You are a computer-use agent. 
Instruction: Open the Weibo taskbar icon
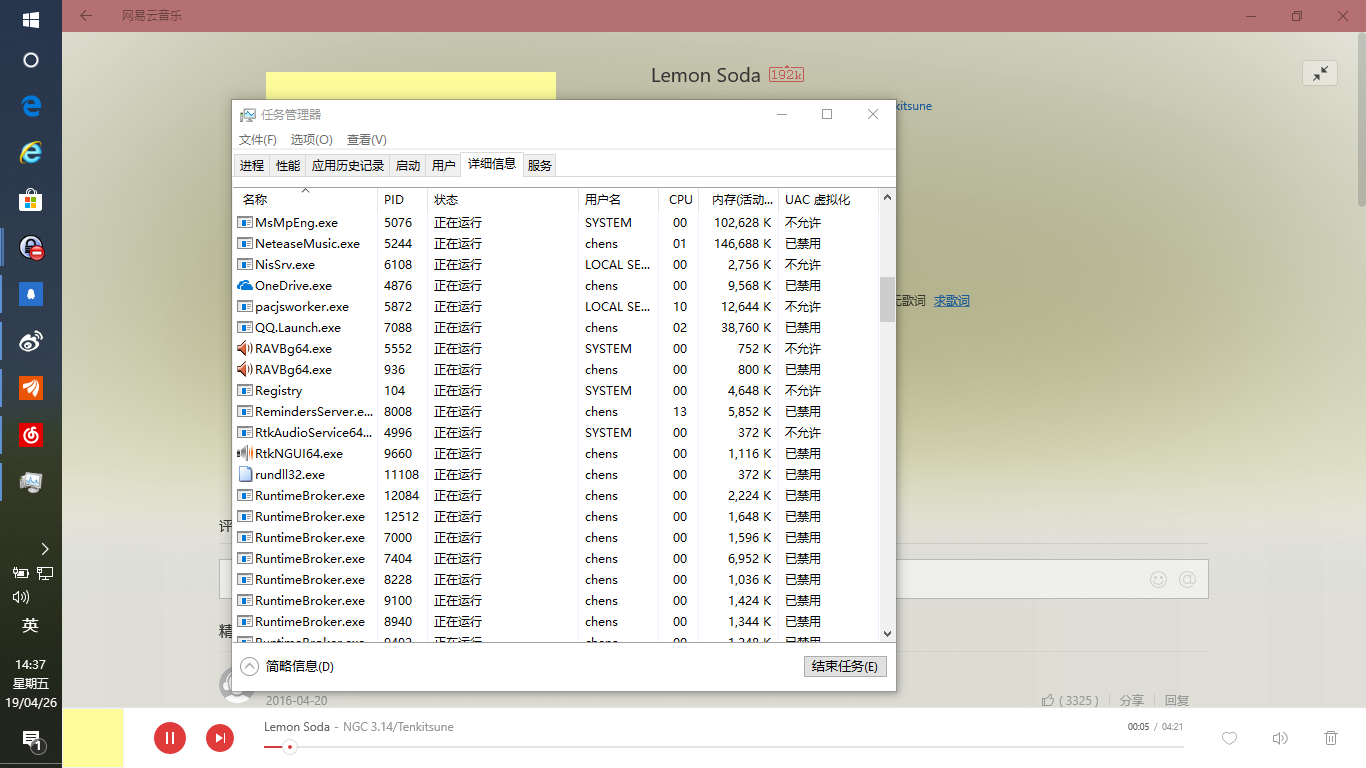30,341
